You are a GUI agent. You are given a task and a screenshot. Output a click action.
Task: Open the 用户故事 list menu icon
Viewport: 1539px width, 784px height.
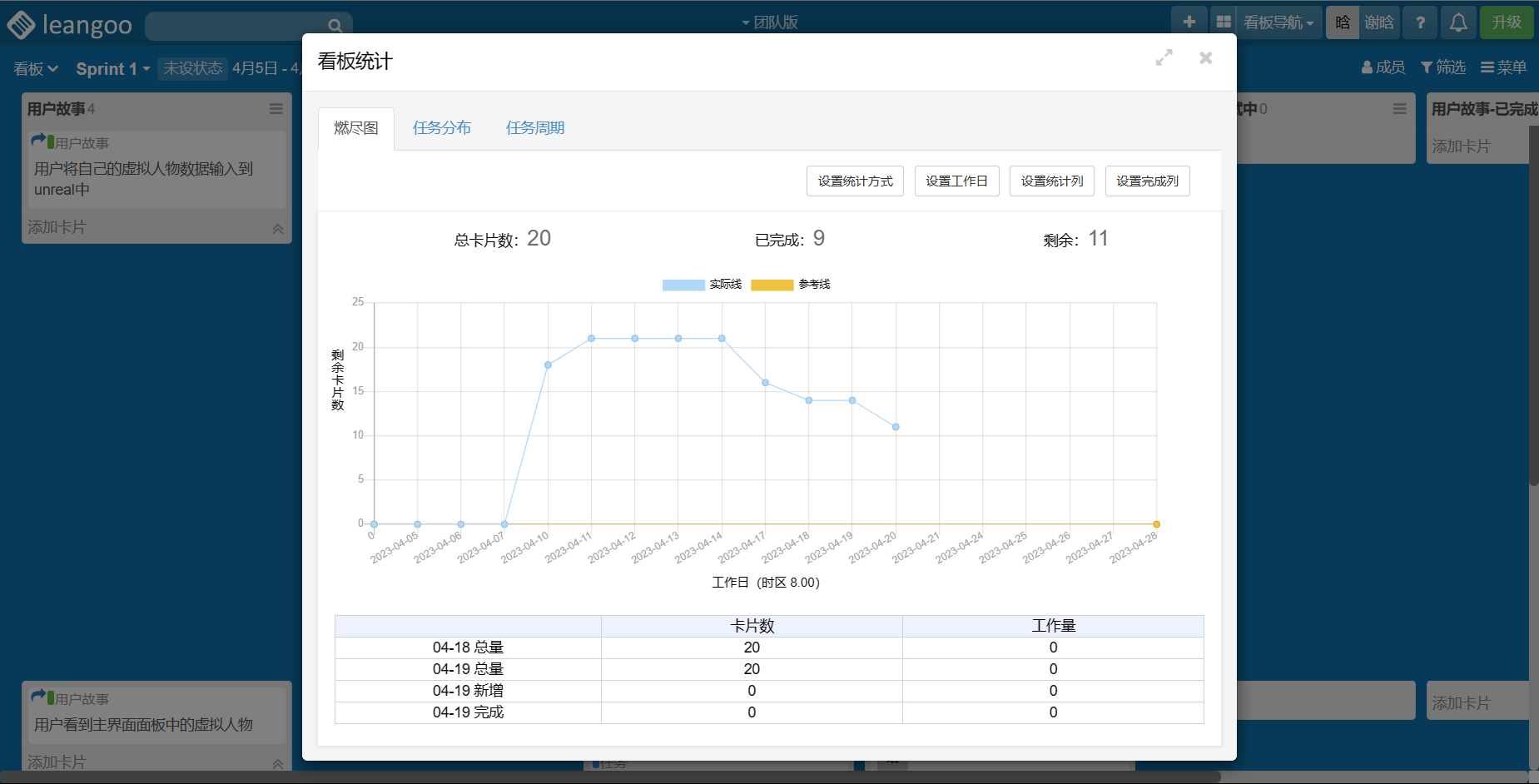(276, 109)
